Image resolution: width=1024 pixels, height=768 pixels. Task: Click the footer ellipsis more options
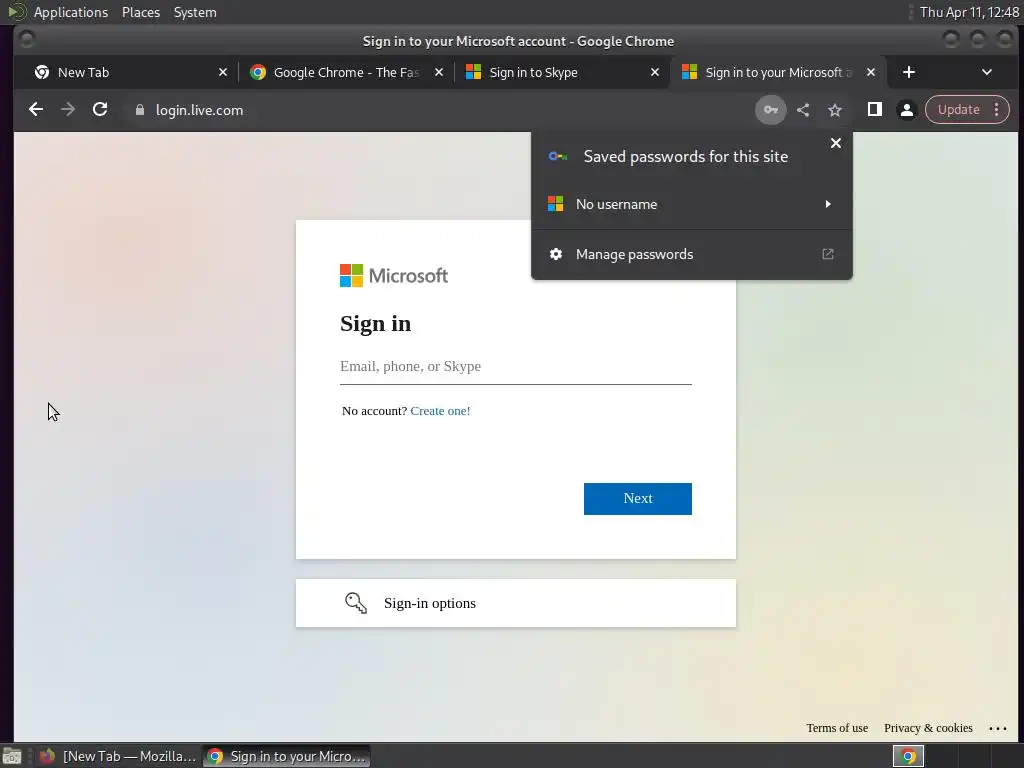click(998, 729)
